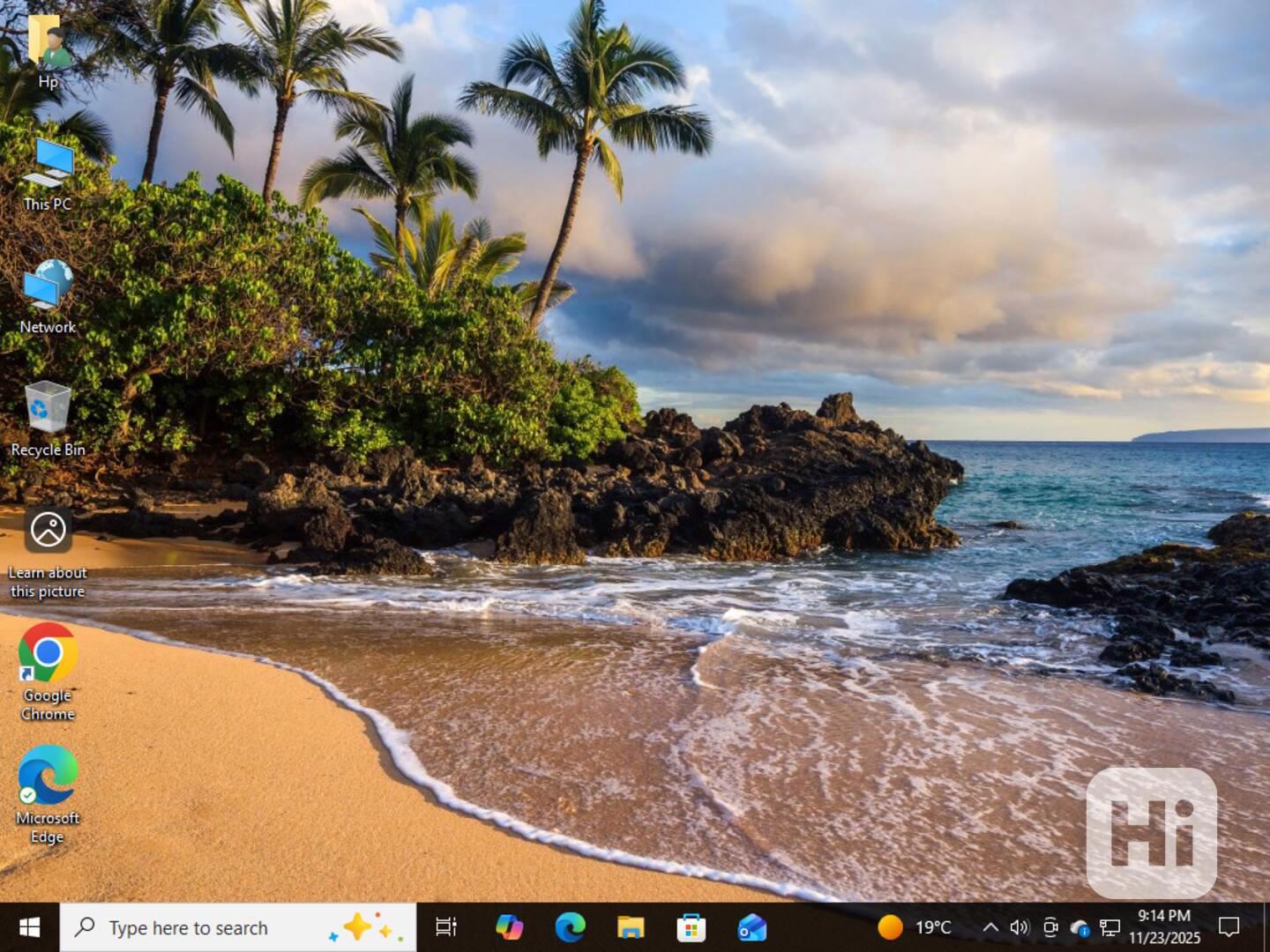Image resolution: width=1270 pixels, height=952 pixels.
Task: Open Microsoft Edge from the taskbar
Action: click(570, 927)
